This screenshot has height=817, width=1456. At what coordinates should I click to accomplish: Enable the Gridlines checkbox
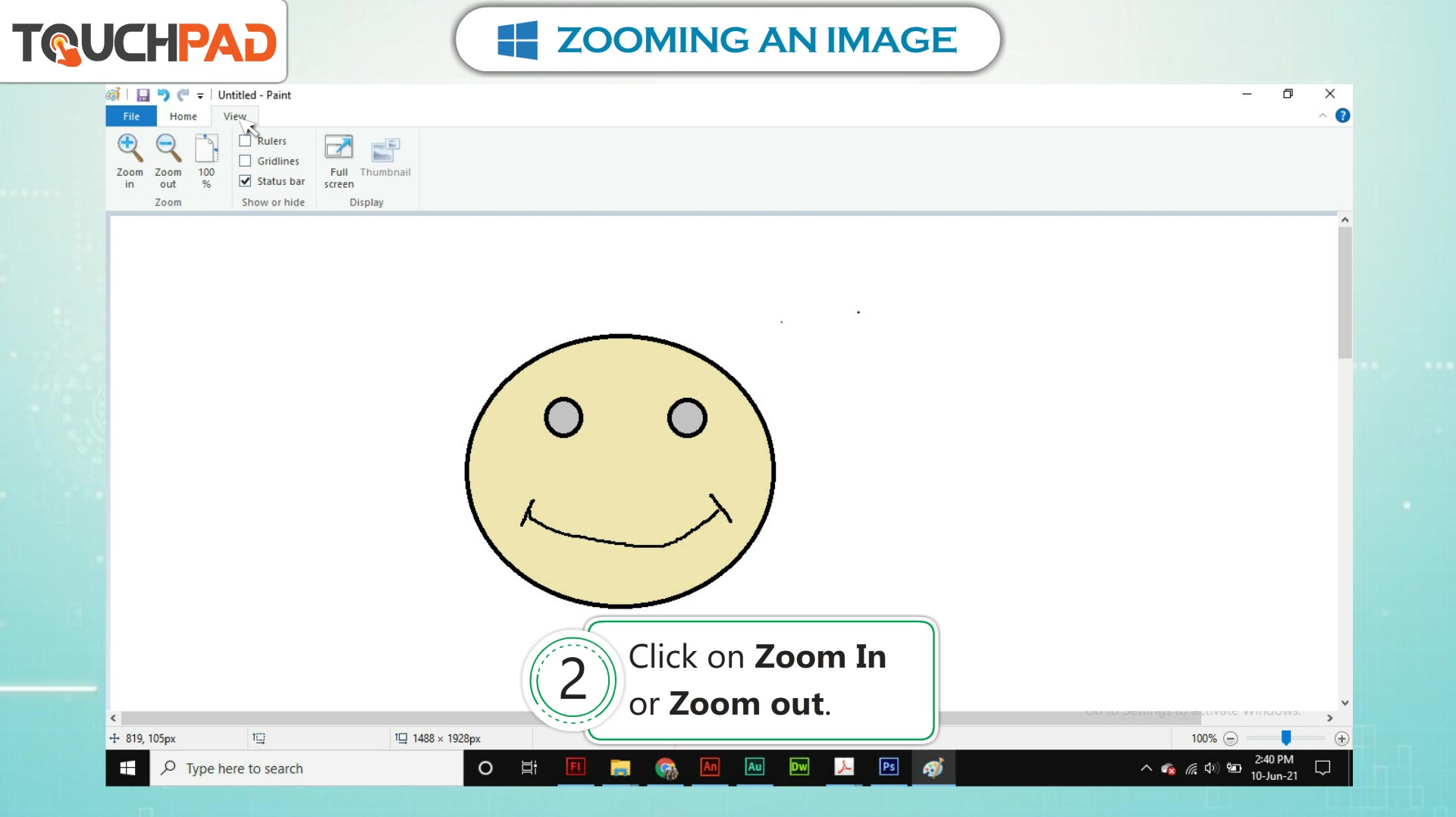click(245, 161)
